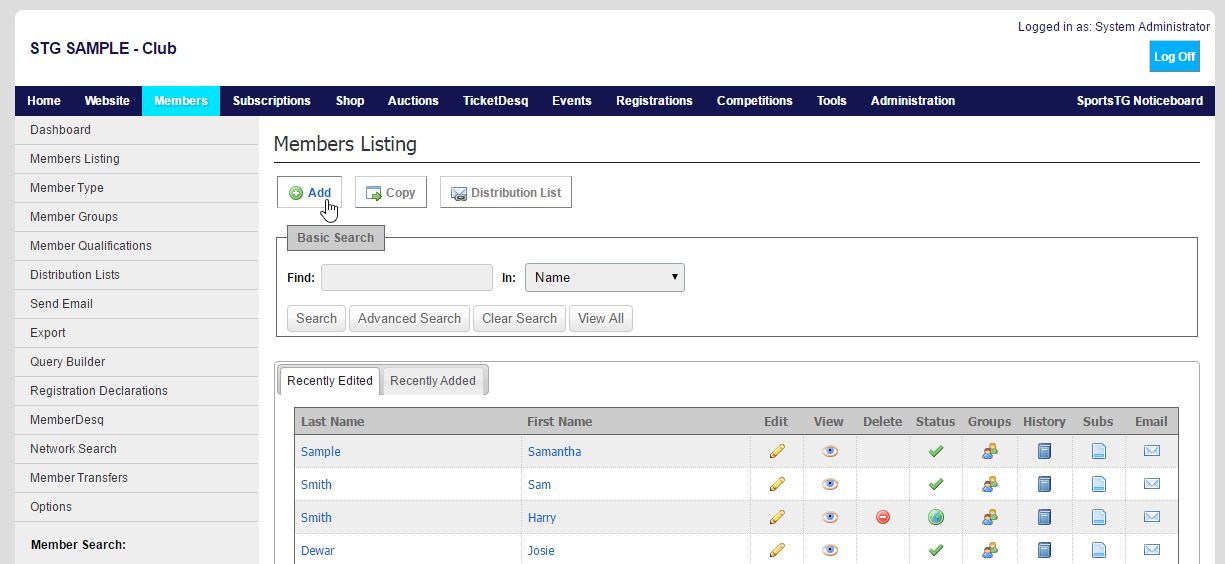Click the Find search text field
Viewport: 1225px width, 564px height.
point(407,277)
